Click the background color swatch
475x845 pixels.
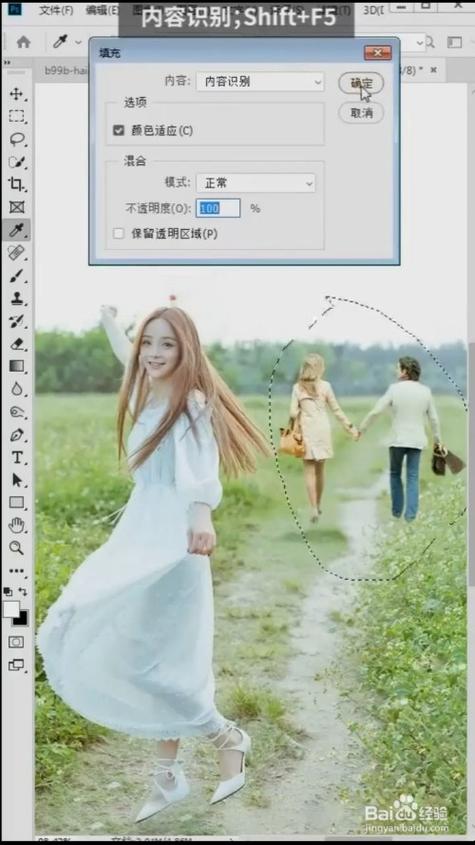click(x=22, y=619)
